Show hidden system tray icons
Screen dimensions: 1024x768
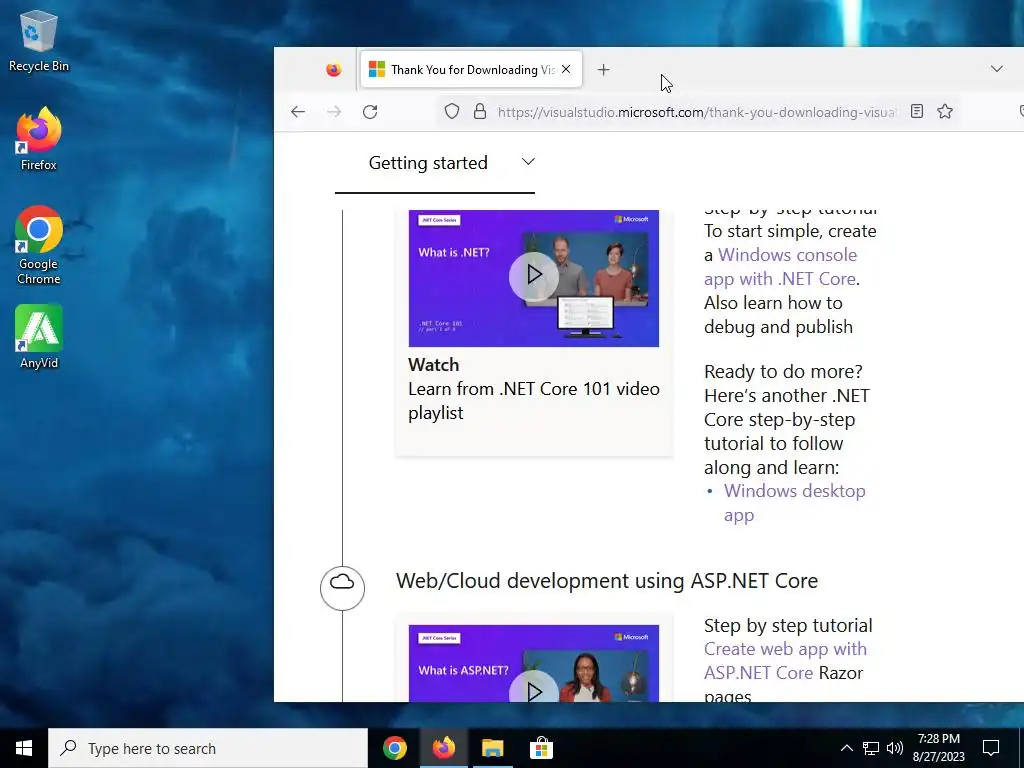point(846,748)
